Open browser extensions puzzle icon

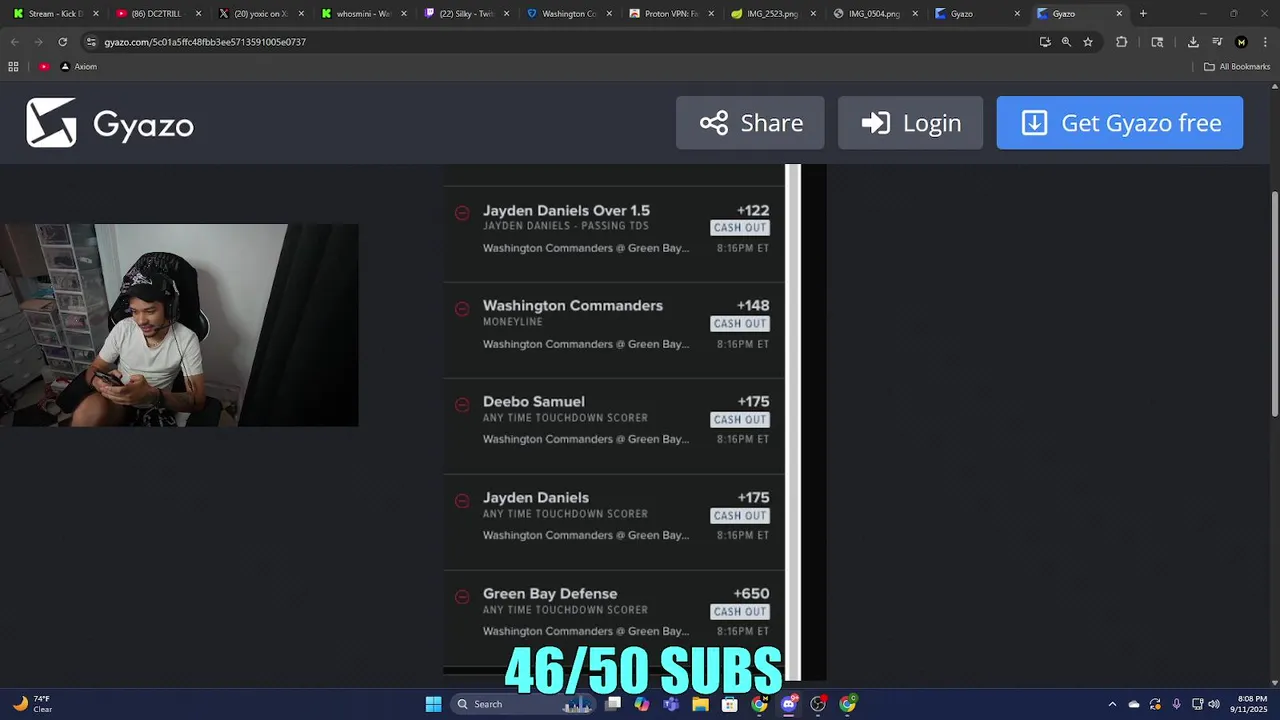1121,42
